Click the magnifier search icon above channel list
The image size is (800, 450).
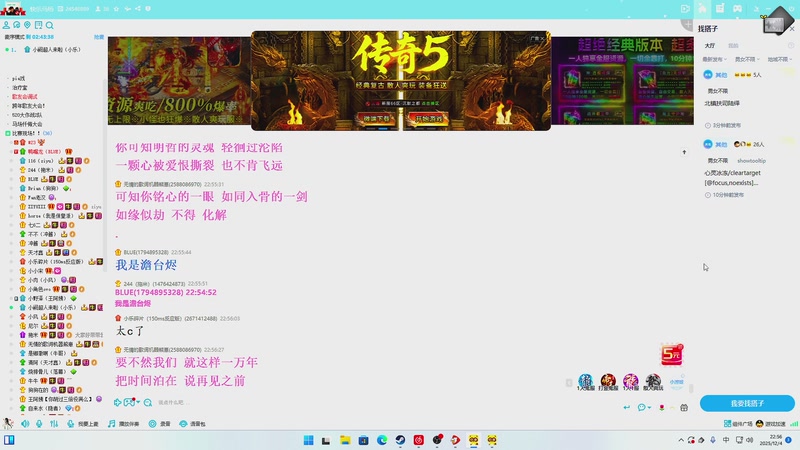point(49,25)
